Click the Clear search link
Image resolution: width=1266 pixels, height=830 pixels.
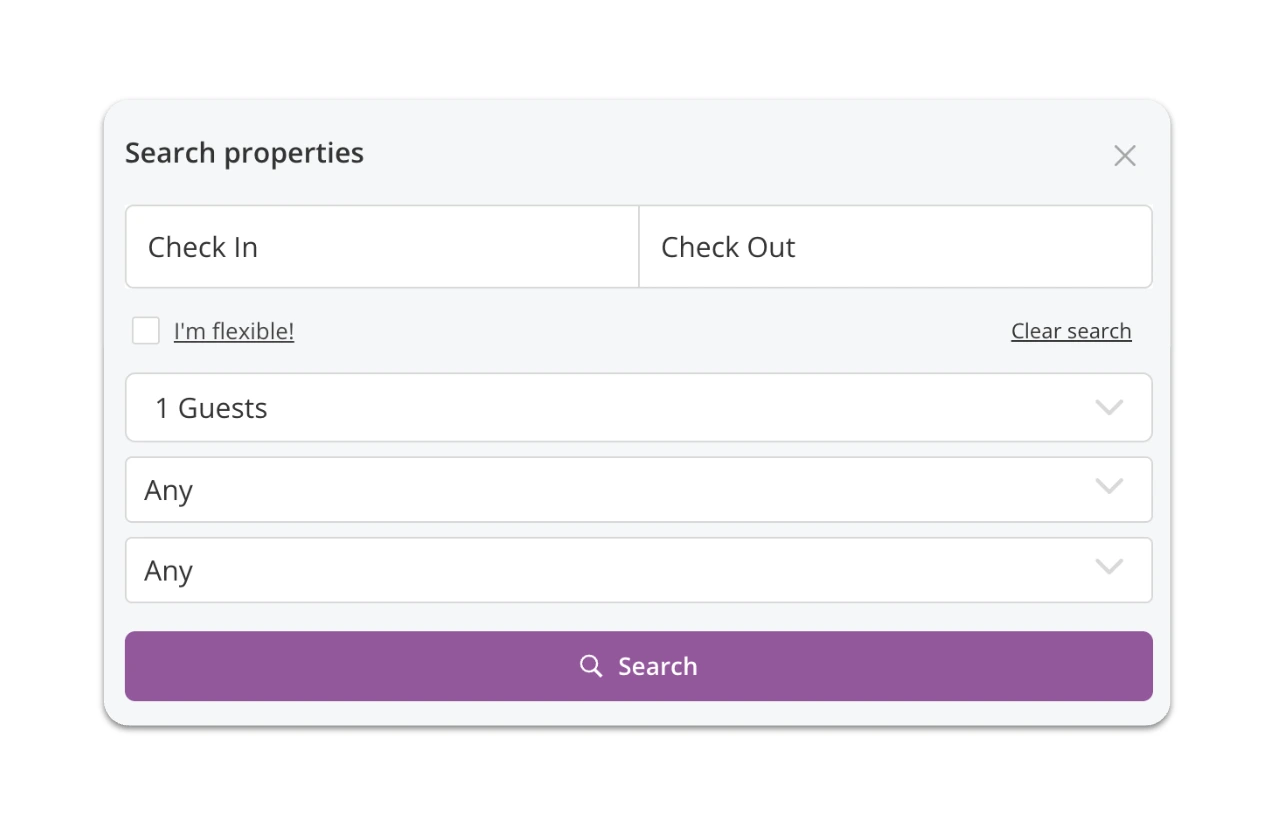pyautogui.click(x=1070, y=331)
